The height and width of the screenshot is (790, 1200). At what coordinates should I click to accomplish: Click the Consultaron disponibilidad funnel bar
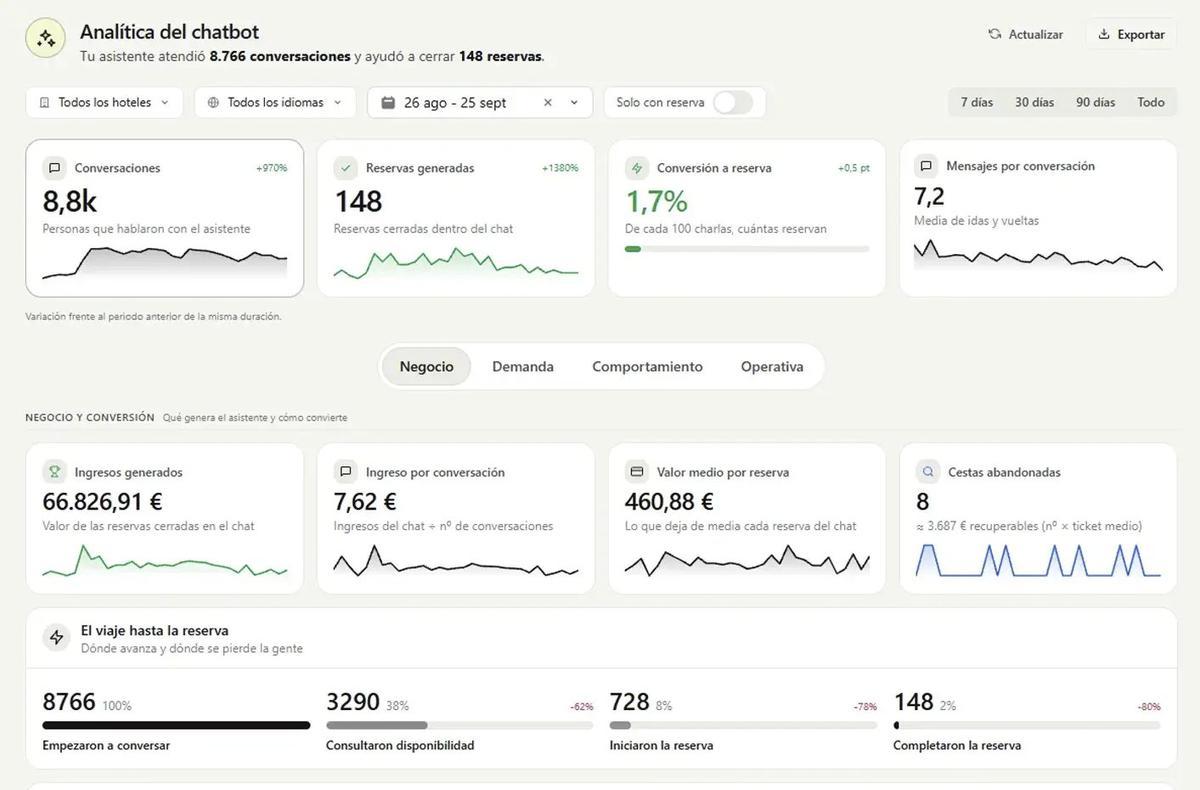point(460,726)
